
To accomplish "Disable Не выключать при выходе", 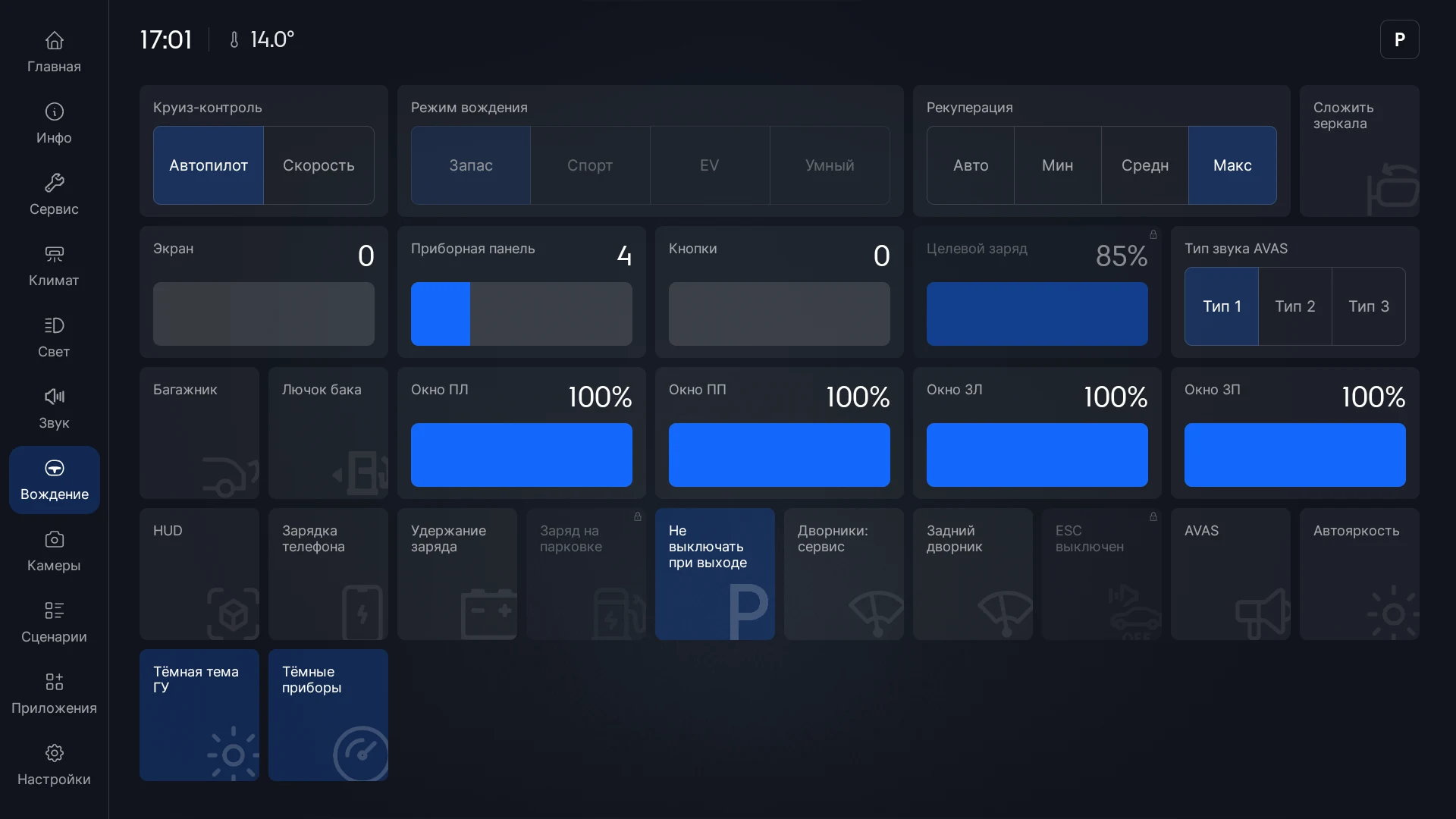I will (715, 574).
